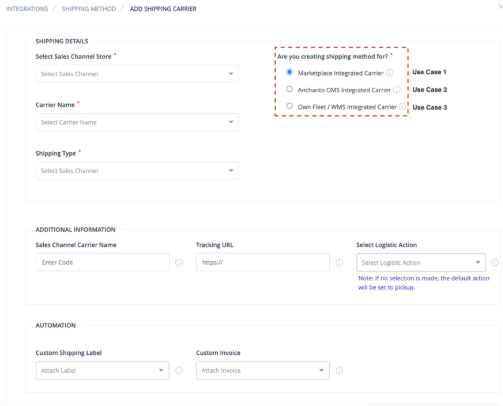This screenshot has height=406, width=503.
Task: Go to Shipping Method breadcrumb
Action: 89,9
